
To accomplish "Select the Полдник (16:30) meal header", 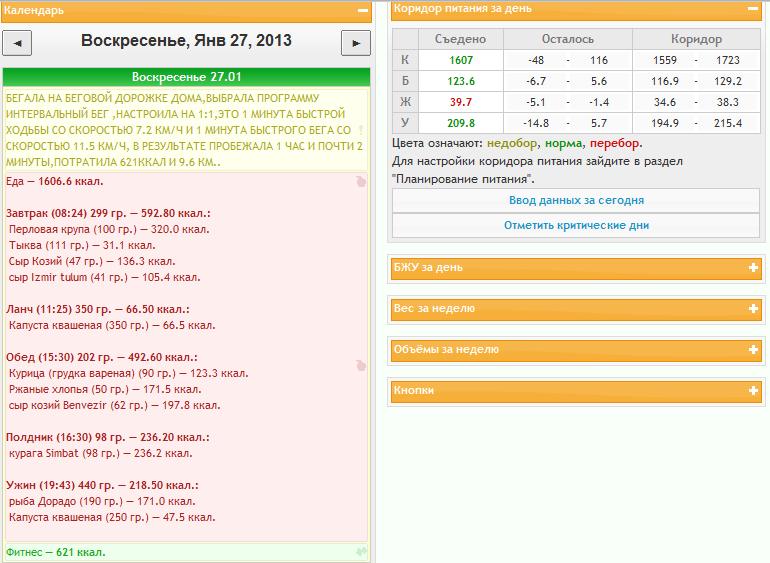I will pos(108,437).
